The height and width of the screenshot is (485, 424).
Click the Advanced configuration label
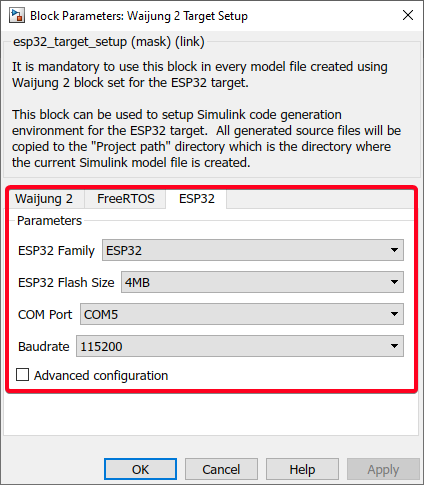click(101, 375)
